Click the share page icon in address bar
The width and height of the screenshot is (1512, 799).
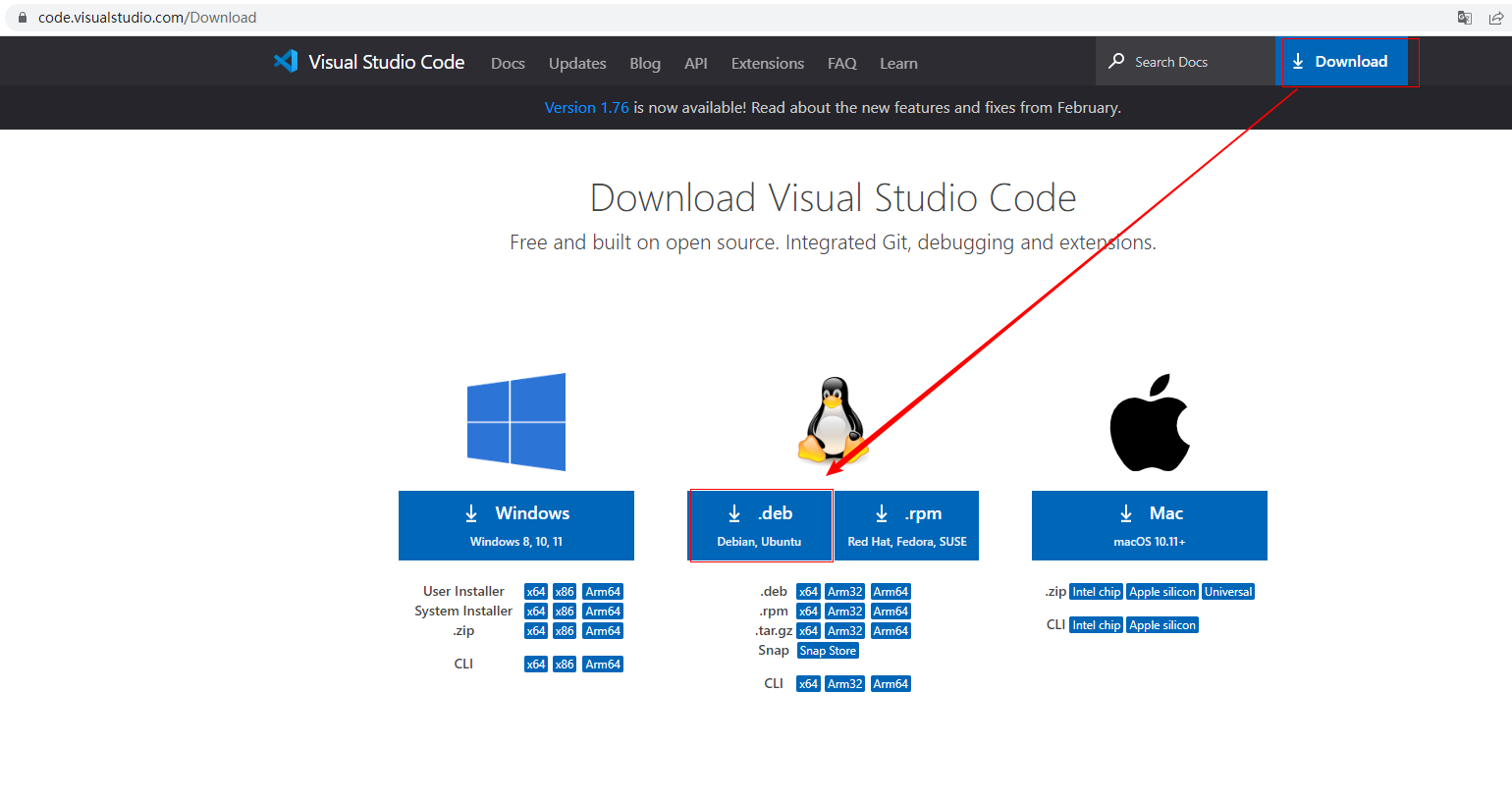tap(1496, 18)
